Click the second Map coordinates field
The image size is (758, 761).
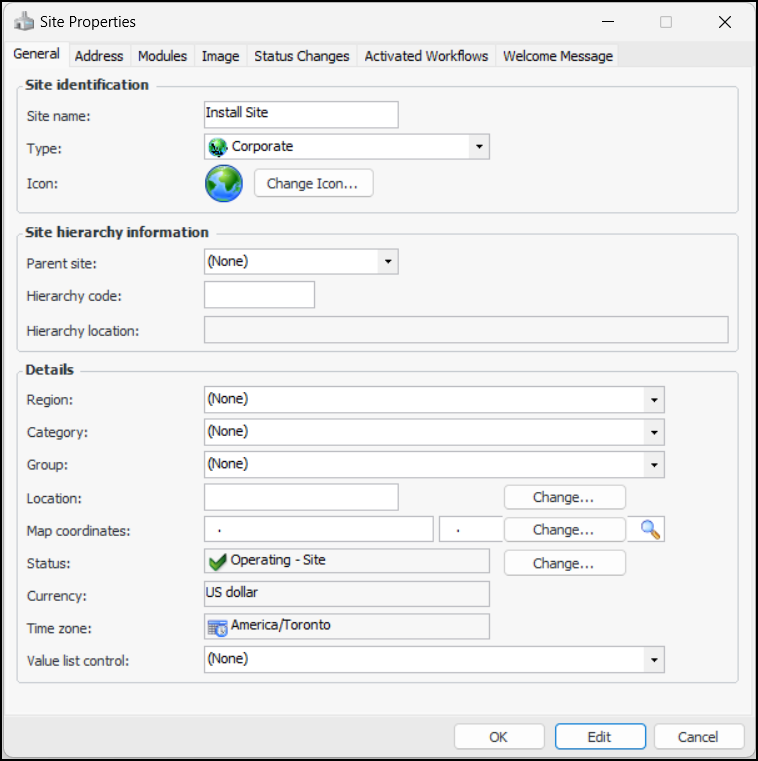click(471, 529)
